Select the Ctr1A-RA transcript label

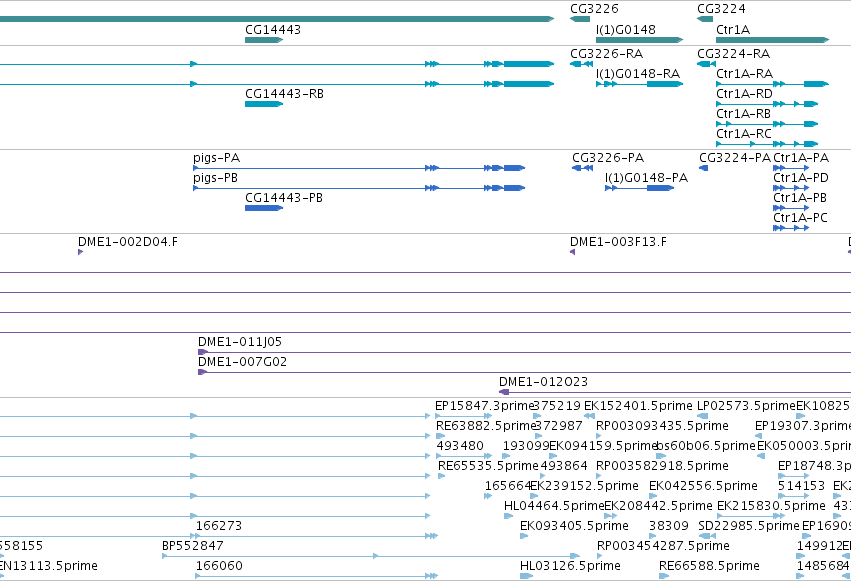(x=745, y=74)
